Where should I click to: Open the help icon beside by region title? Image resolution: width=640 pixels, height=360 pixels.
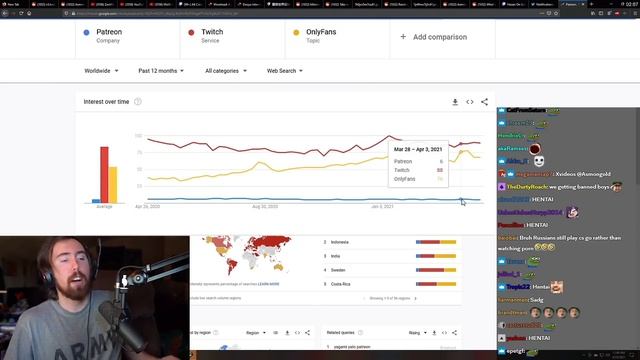click(216, 333)
